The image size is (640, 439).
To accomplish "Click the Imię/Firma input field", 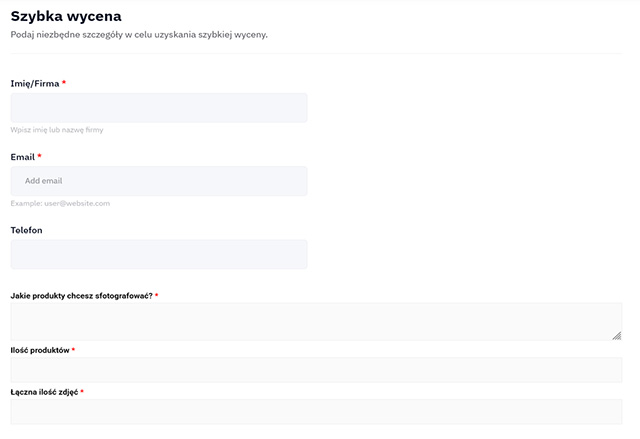I will tap(158, 108).
